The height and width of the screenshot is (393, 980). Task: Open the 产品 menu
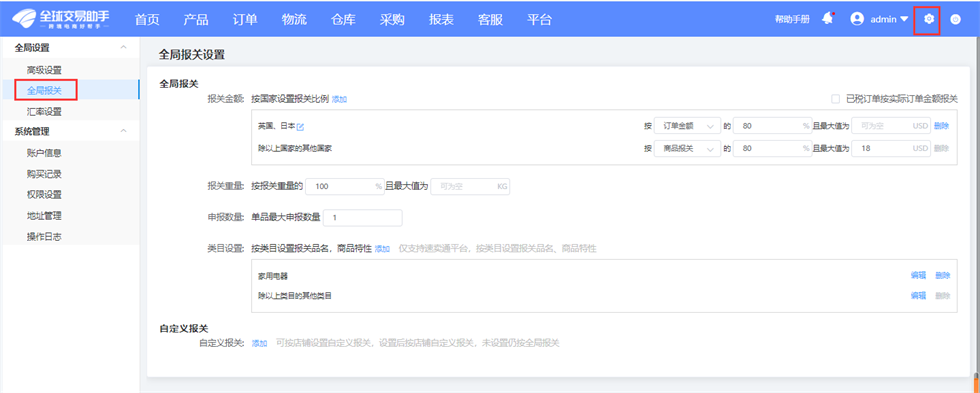coord(196,19)
